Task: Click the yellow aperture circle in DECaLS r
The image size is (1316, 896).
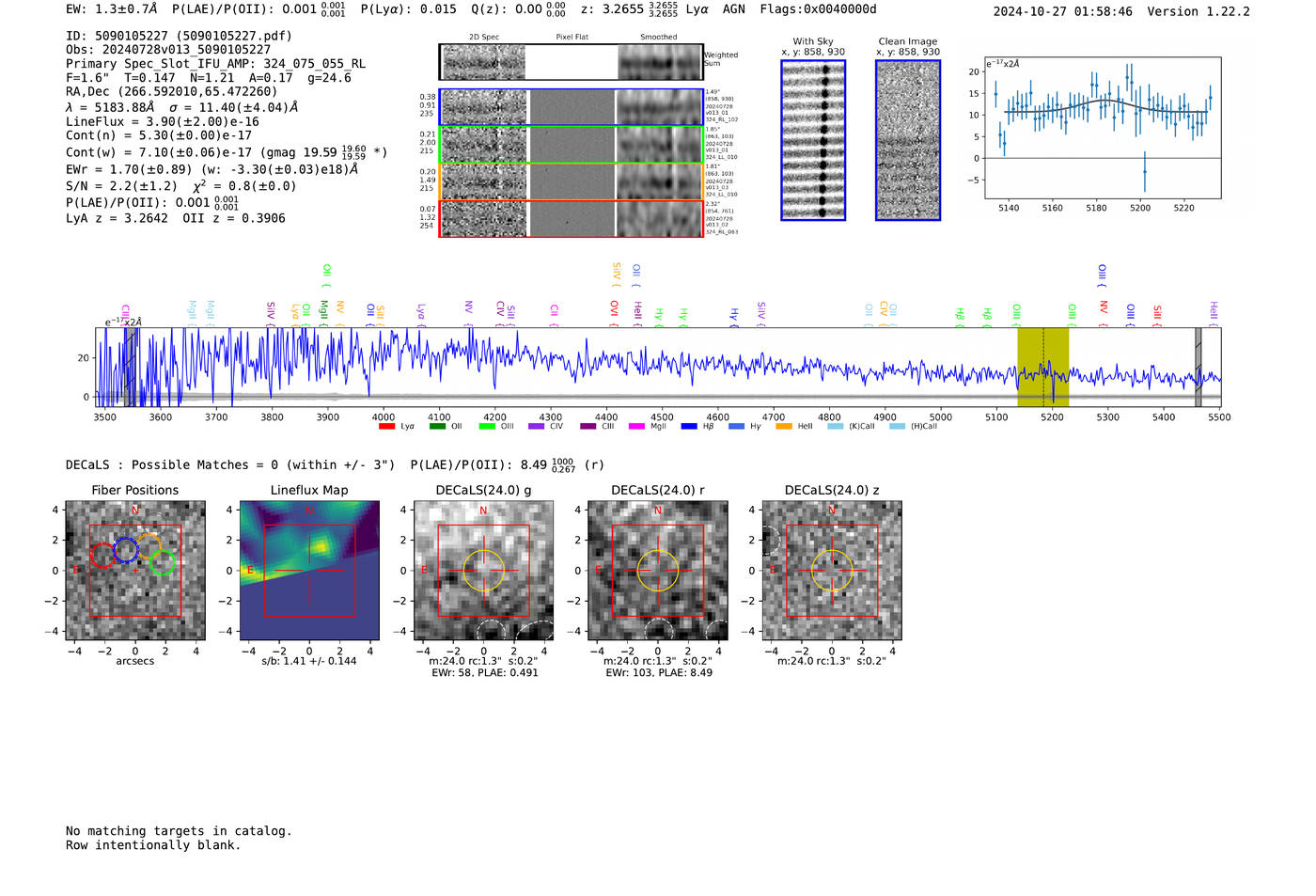Action: pyautogui.click(x=658, y=571)
